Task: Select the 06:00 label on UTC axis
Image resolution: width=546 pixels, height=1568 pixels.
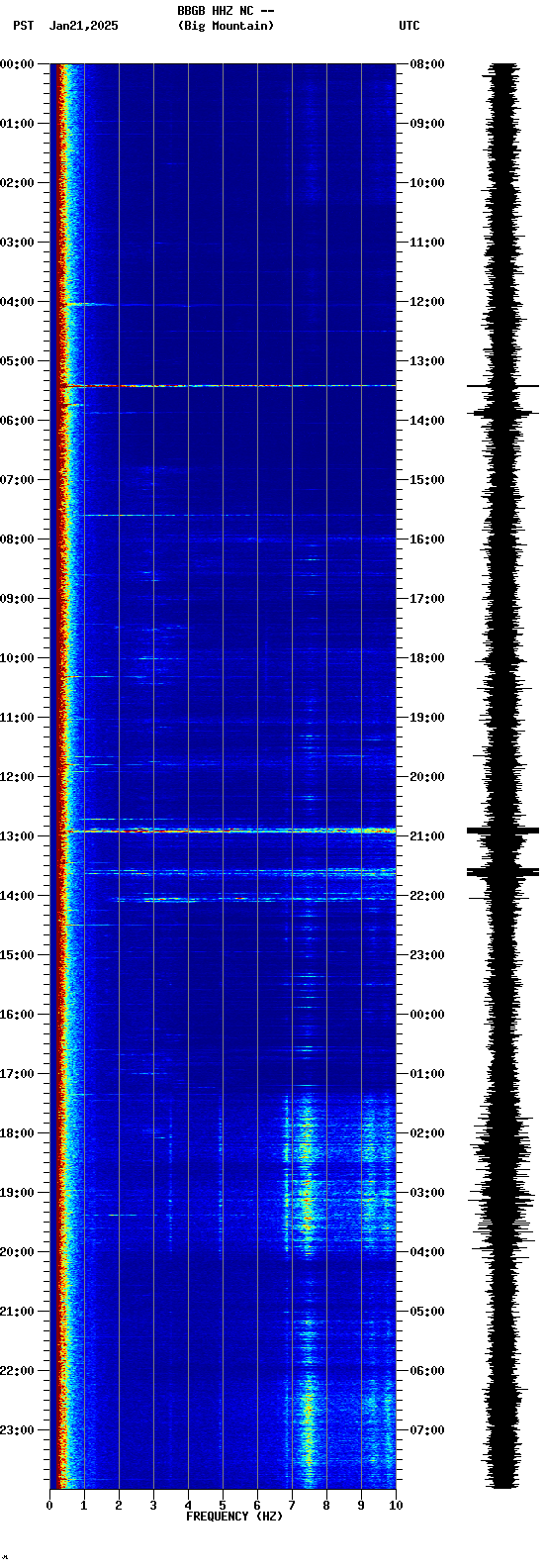Action: click(427, 1371)
